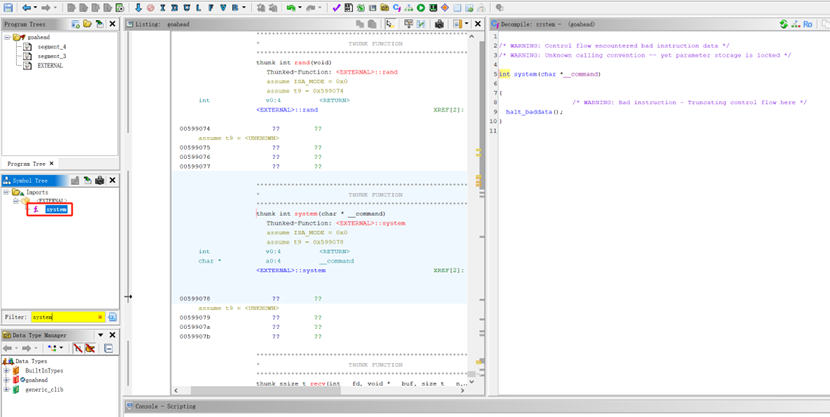Click the down arrow navigation icon

(138, 8)
